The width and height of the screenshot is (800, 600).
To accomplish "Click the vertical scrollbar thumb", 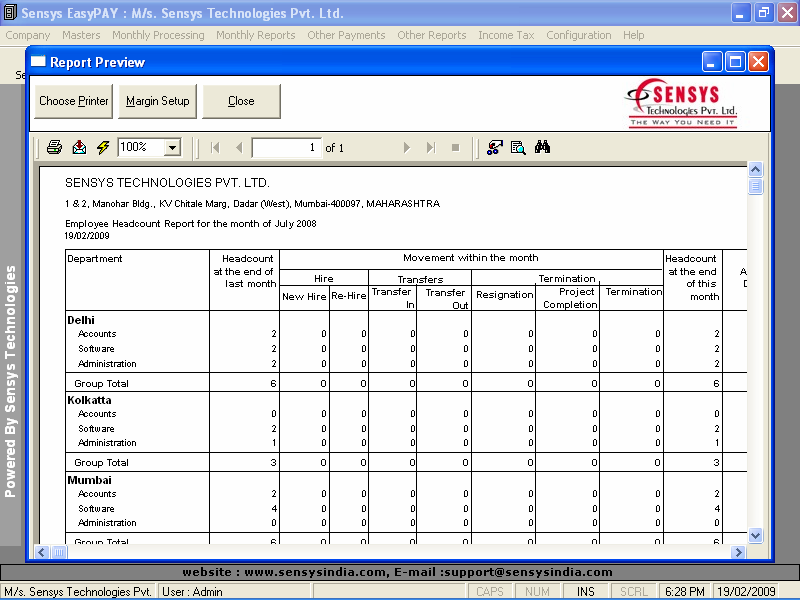I will coord(755,186).
